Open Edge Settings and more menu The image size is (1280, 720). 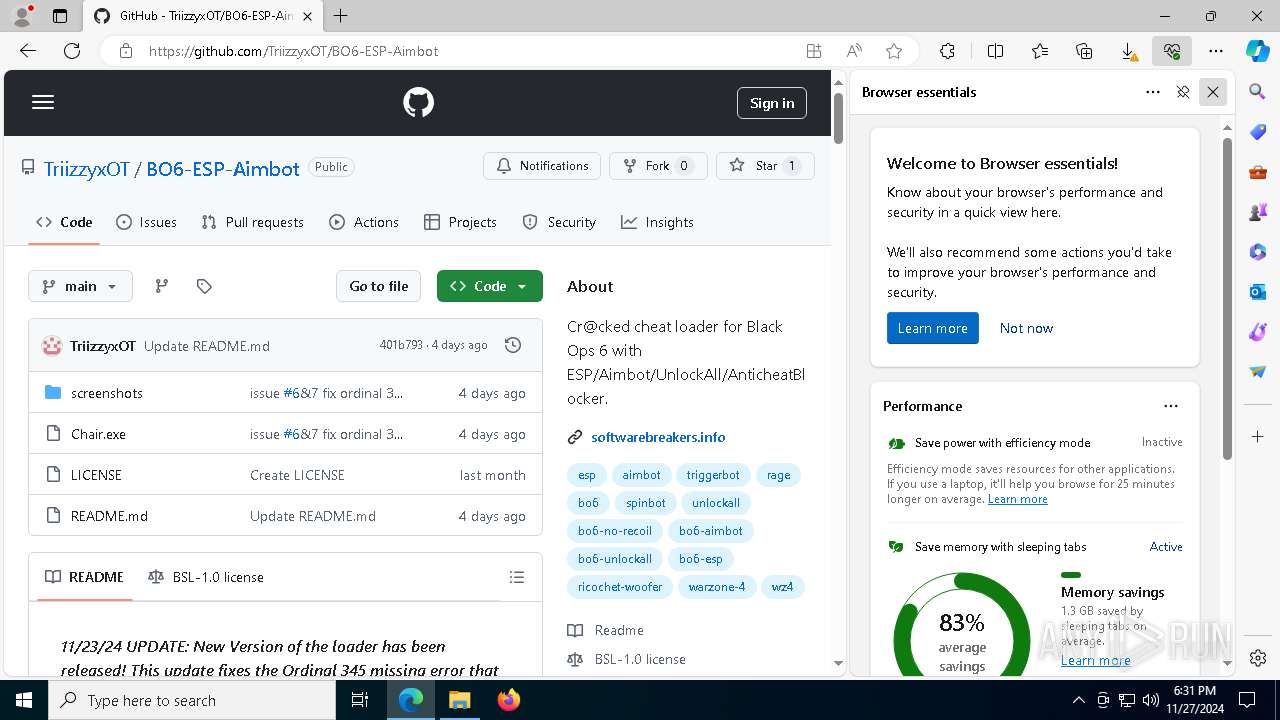point(1216,51)
